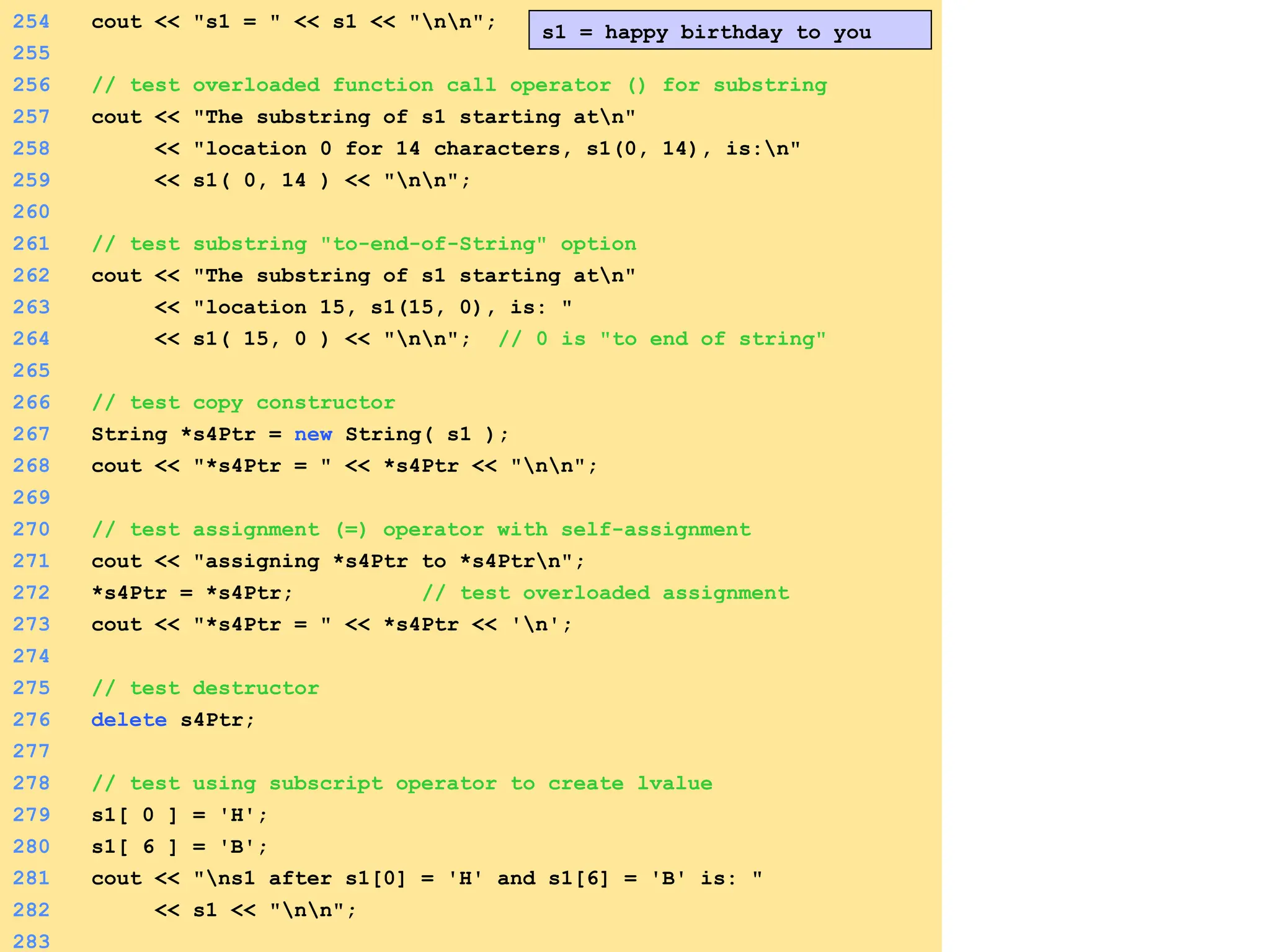Click line number 270
The image size is (1270, 952).
coord(31,530)
